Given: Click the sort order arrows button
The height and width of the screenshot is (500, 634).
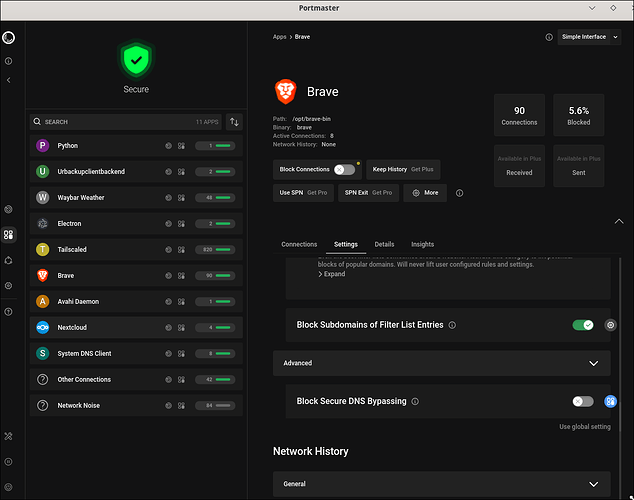Looking at the screenshot, I should 234,122.
